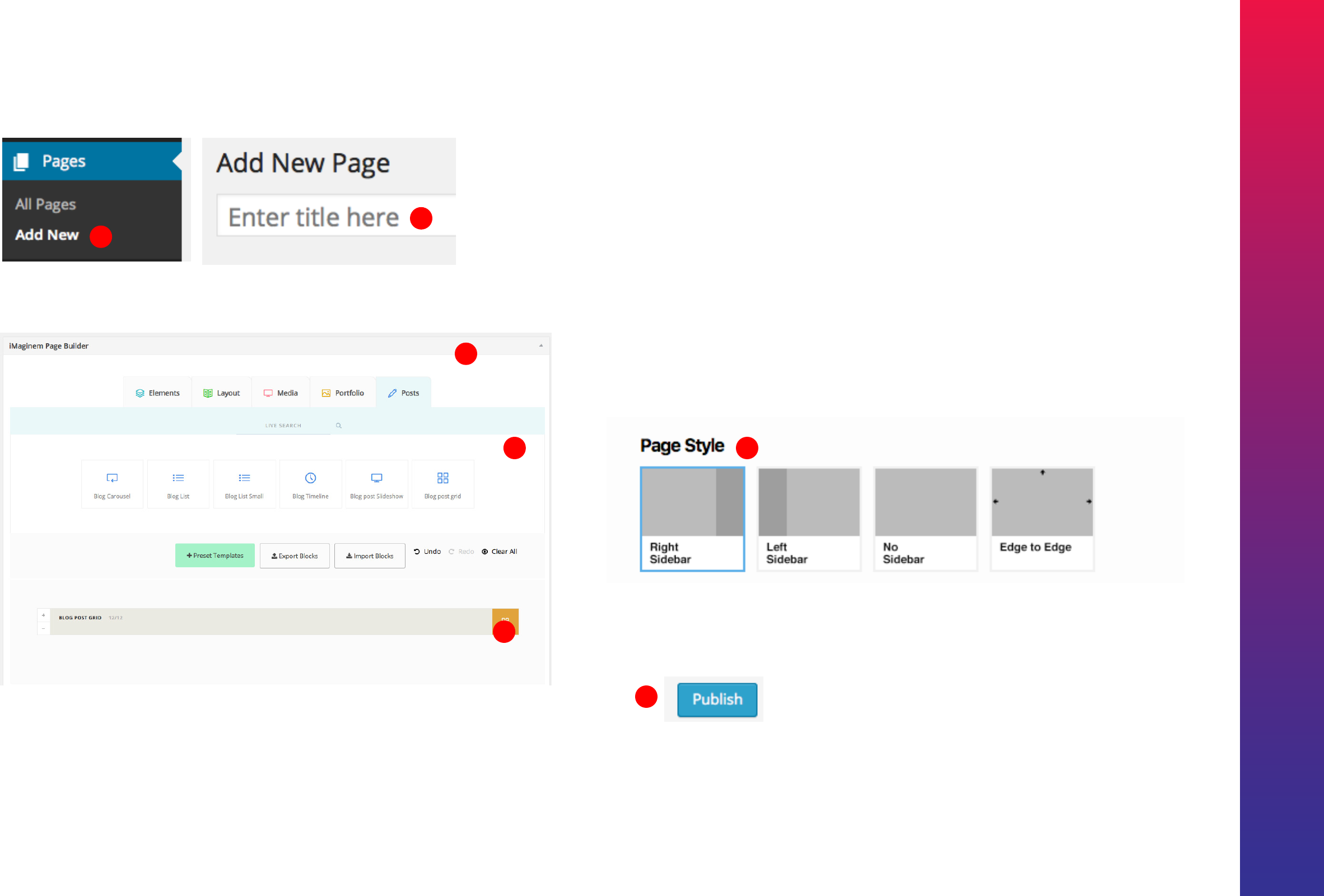Click the live search magnifier icon
Screen dimensions: 1324x896
338,426
